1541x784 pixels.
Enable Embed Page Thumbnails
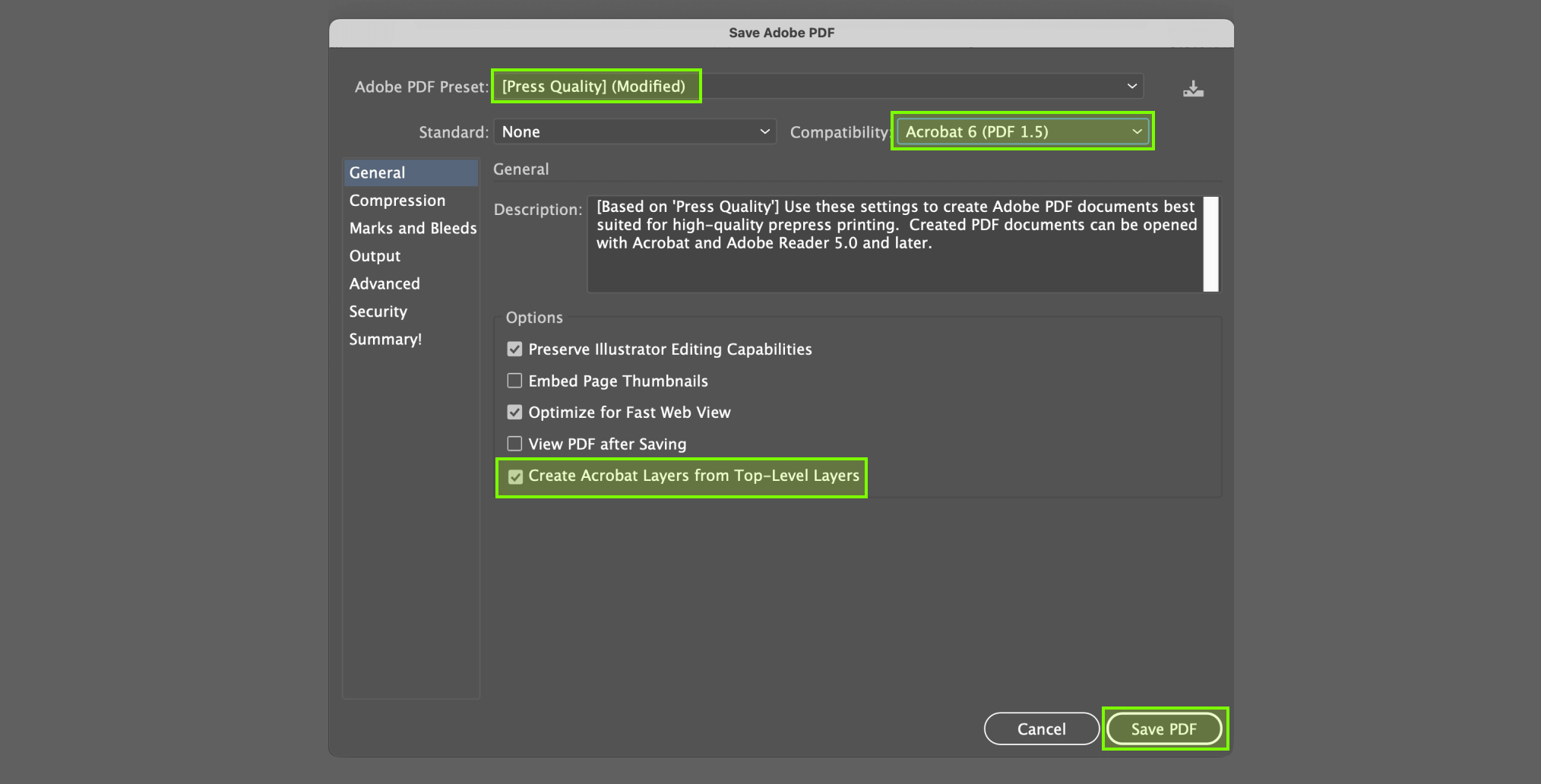(x=514, y=381)
